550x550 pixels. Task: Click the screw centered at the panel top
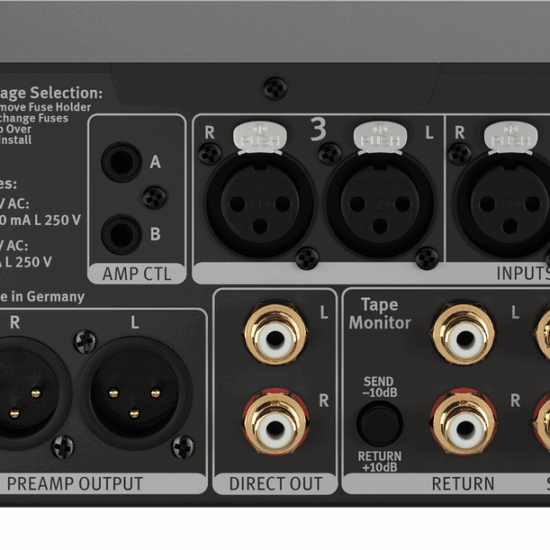[275, 88]
